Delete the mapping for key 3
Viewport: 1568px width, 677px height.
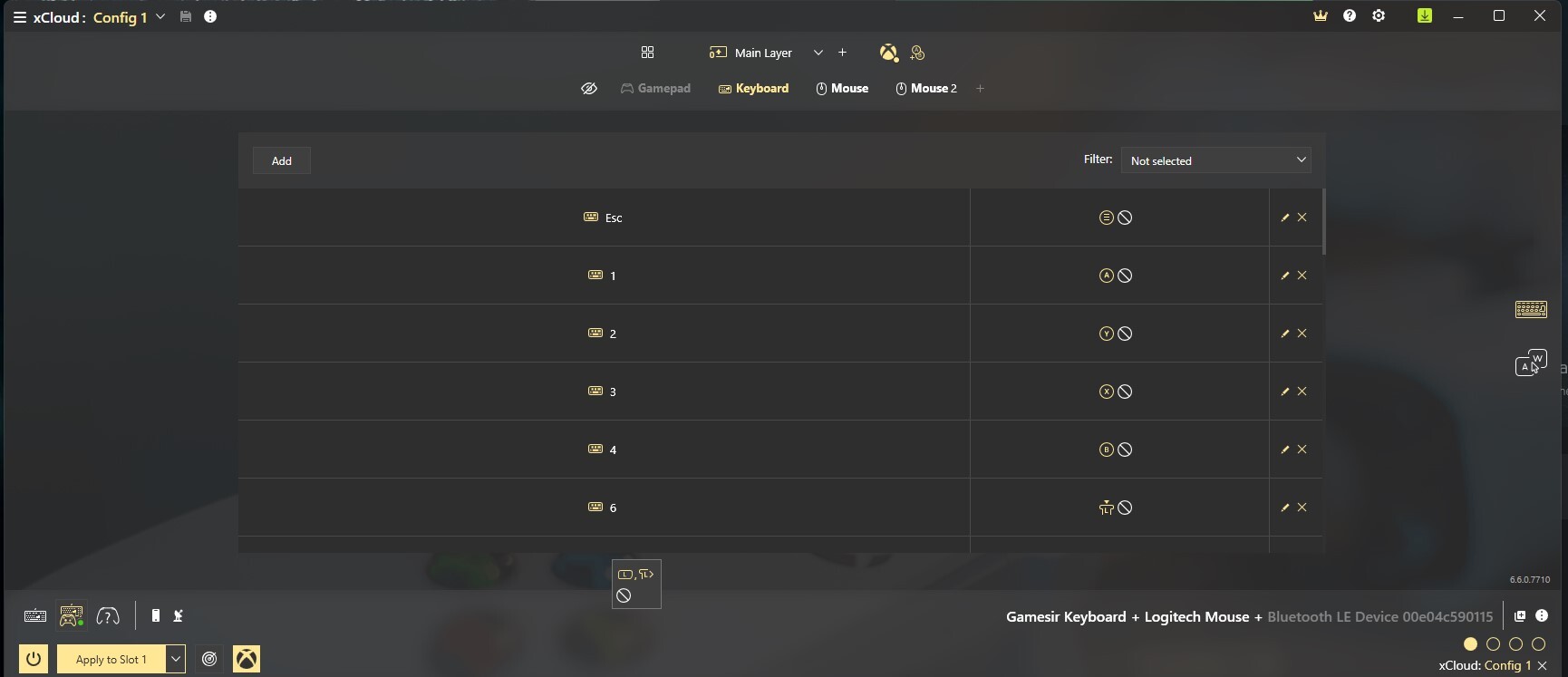pos(1302,392)
